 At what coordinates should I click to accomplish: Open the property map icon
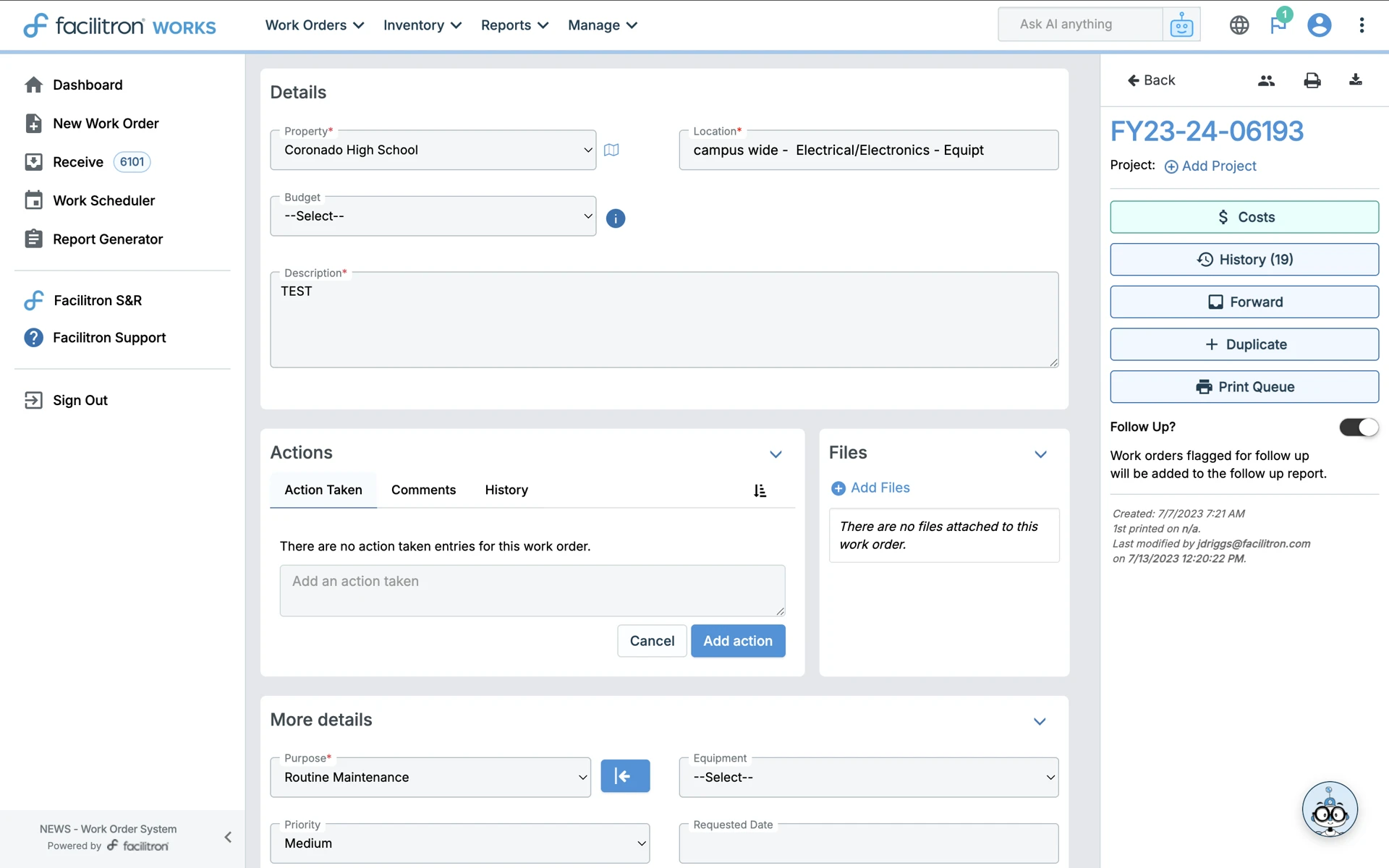[x=611, y=150]
